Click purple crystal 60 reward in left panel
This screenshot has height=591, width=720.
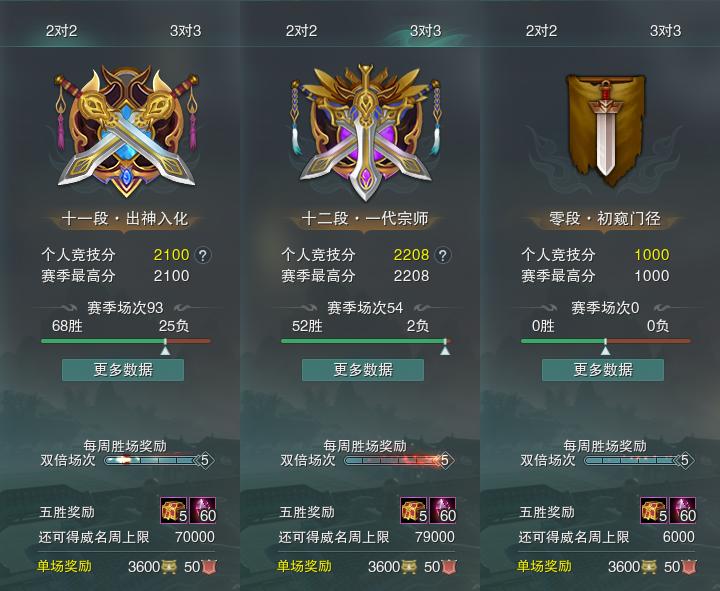click(202, 510)
